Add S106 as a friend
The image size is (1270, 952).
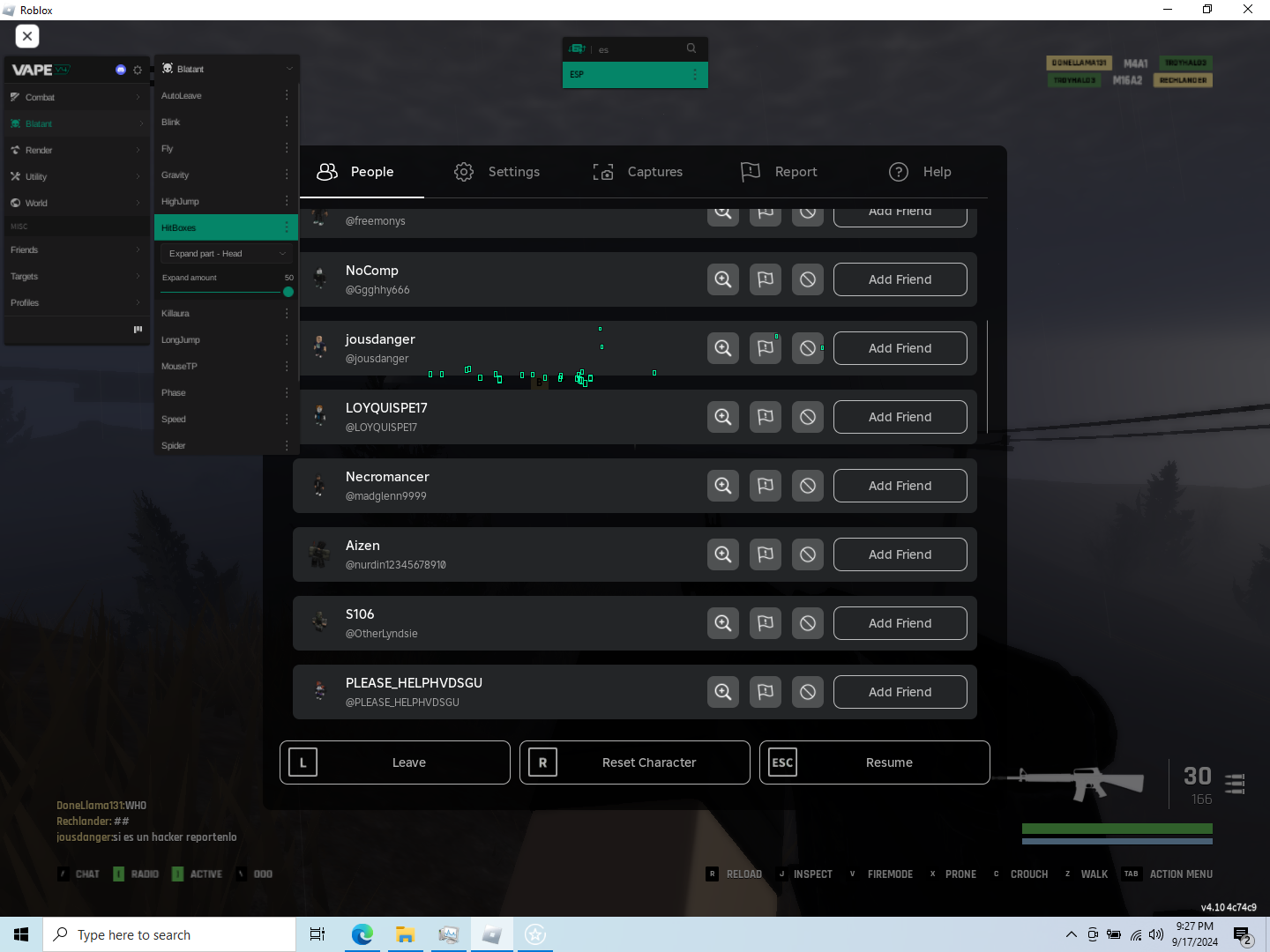pos(900,623)
